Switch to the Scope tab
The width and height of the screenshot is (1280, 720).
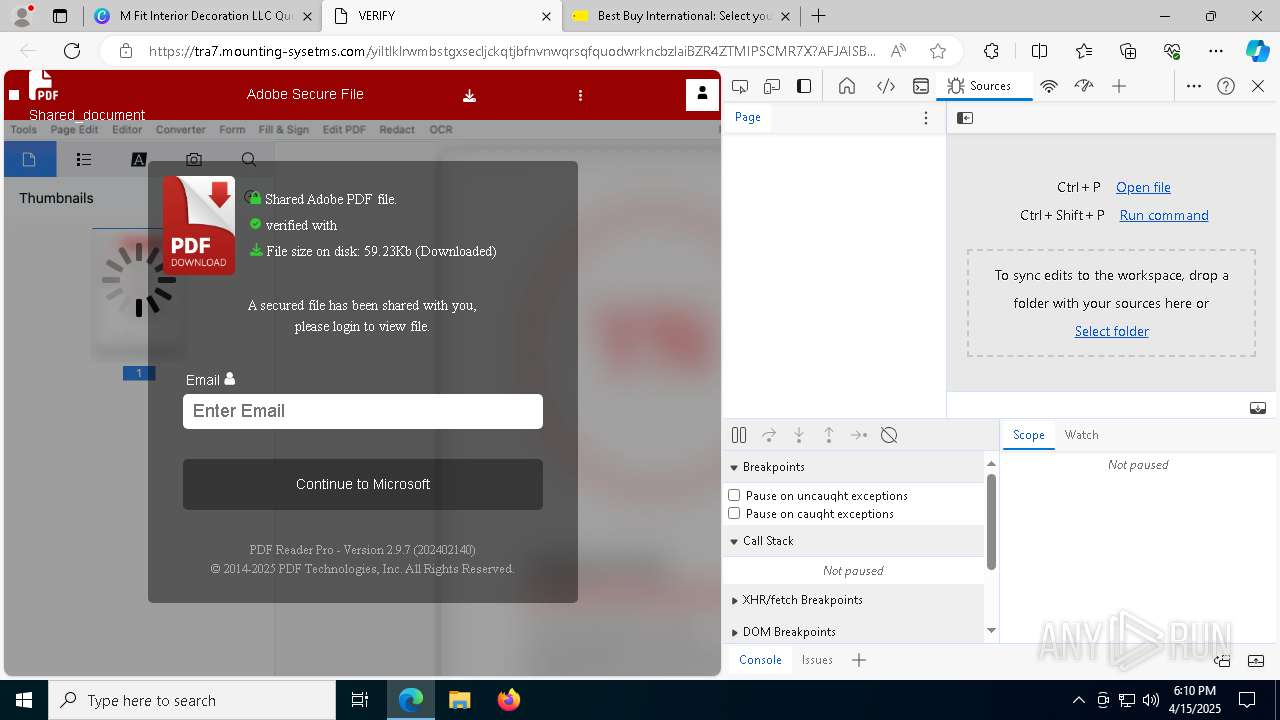[1028, 435]
